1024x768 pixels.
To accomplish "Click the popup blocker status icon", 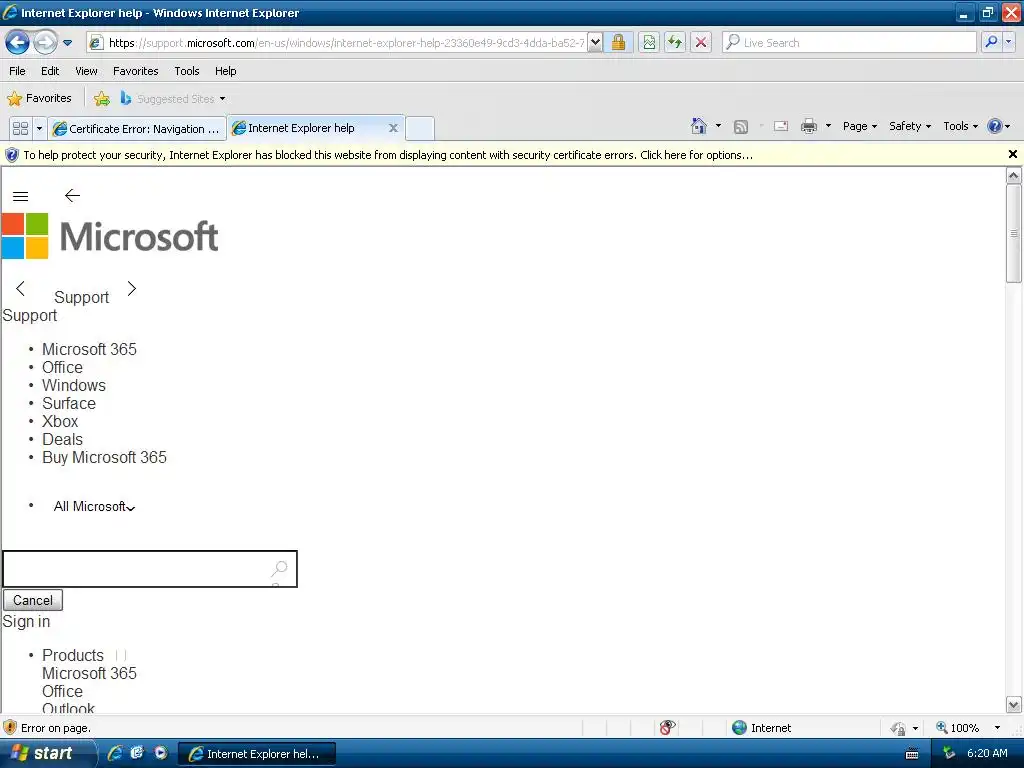I will [667, 727].
